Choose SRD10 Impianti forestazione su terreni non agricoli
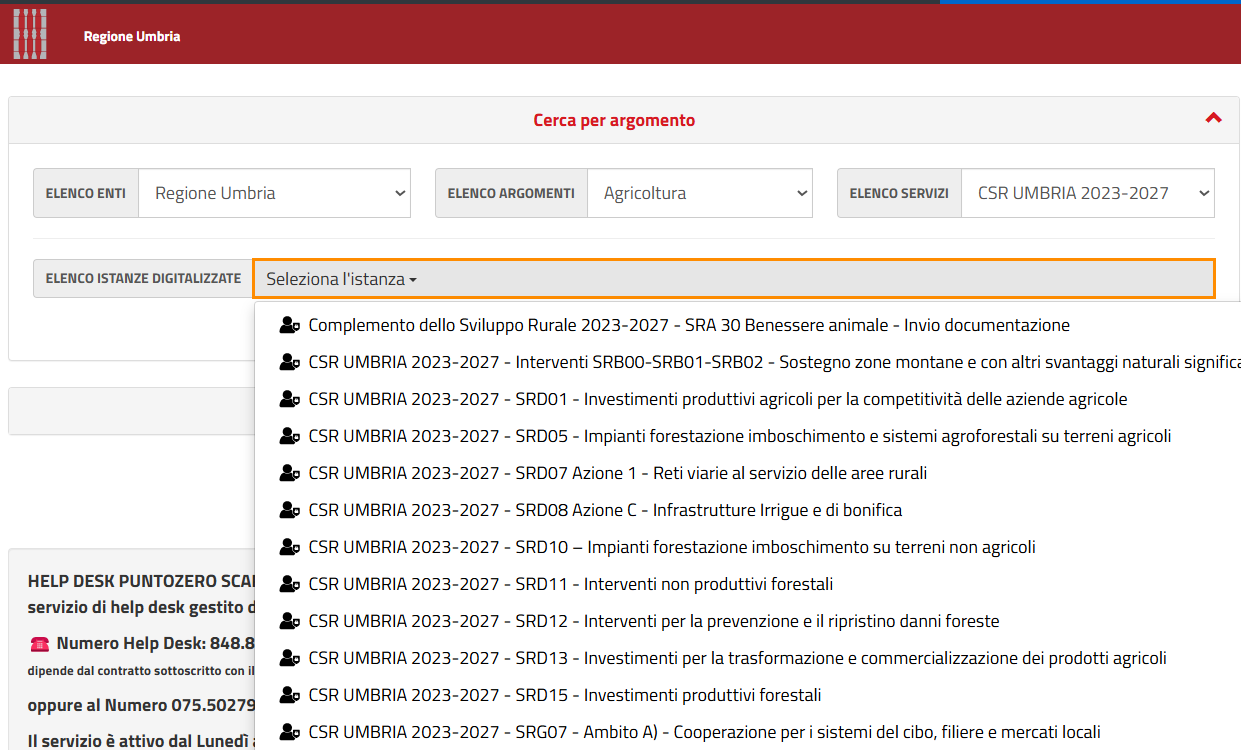Screen dimensions: 1241x750 pyautogui.click(x=671, y=547)
